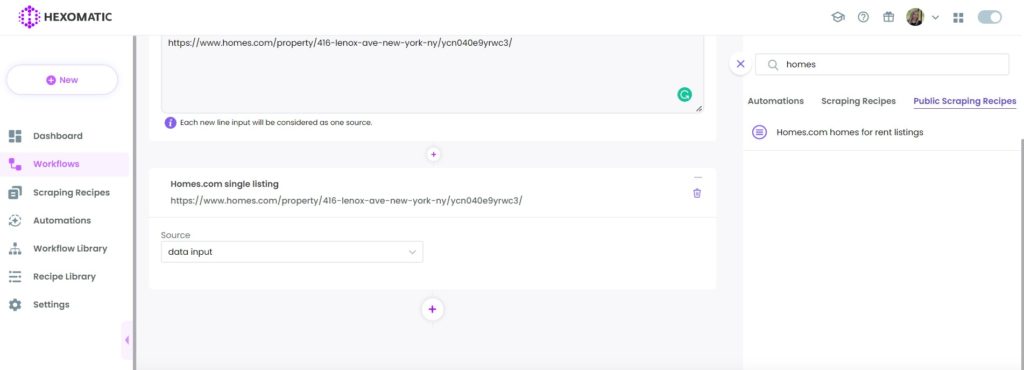Open the gift rewards icon

[888, 18]
